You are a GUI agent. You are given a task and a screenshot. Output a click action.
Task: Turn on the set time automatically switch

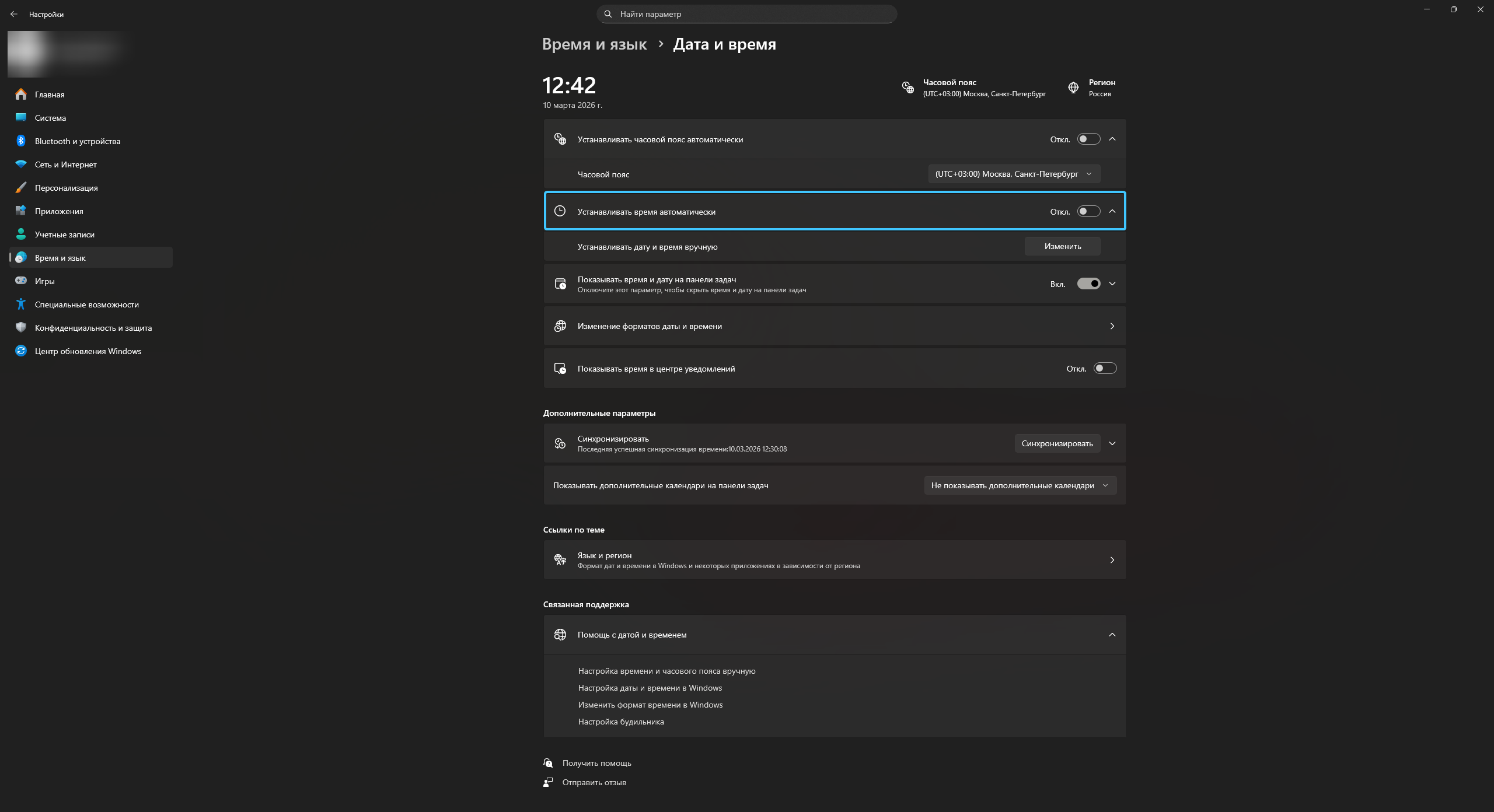coord(1088,211)
